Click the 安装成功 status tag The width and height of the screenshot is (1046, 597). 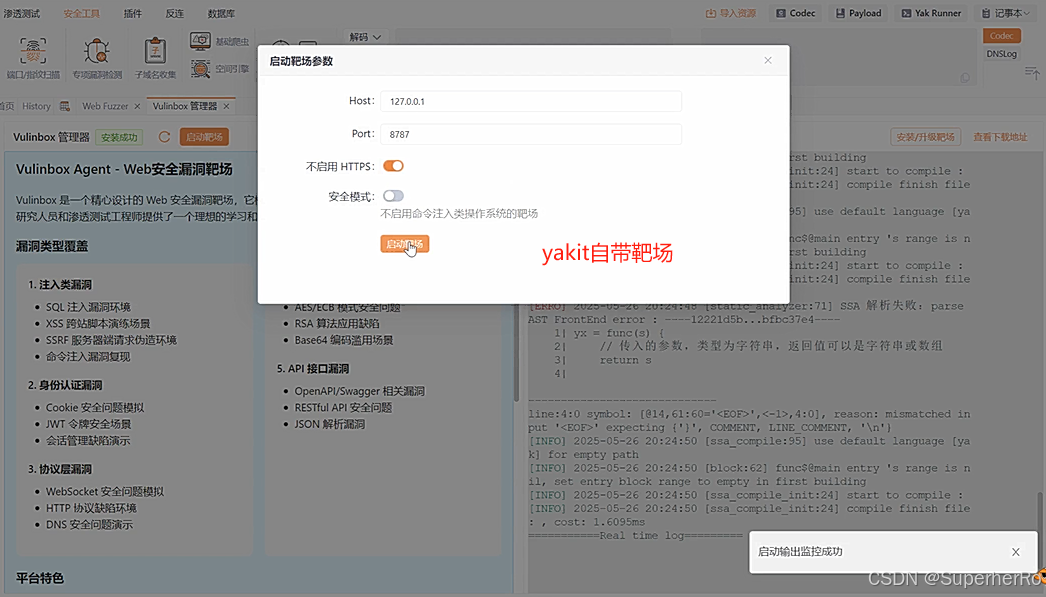click(x=119, y=137)
